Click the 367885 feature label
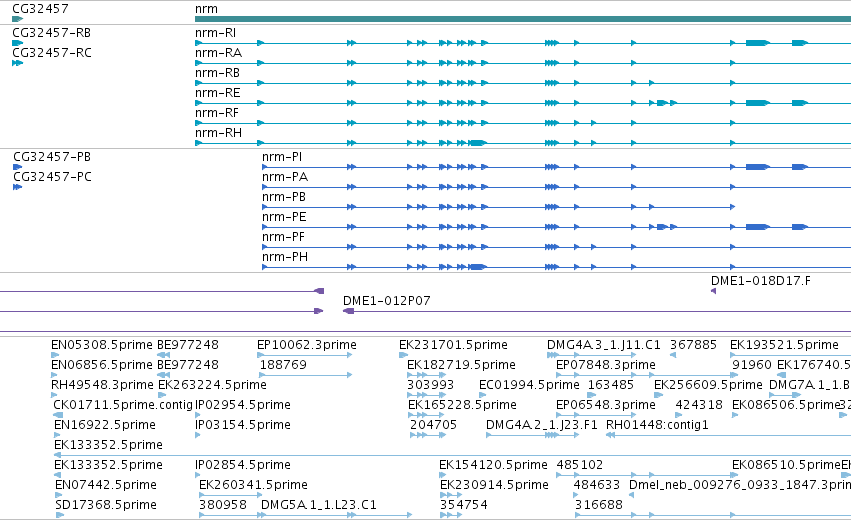The height and width of the screenshot is (520, 851). coord(693,345)
